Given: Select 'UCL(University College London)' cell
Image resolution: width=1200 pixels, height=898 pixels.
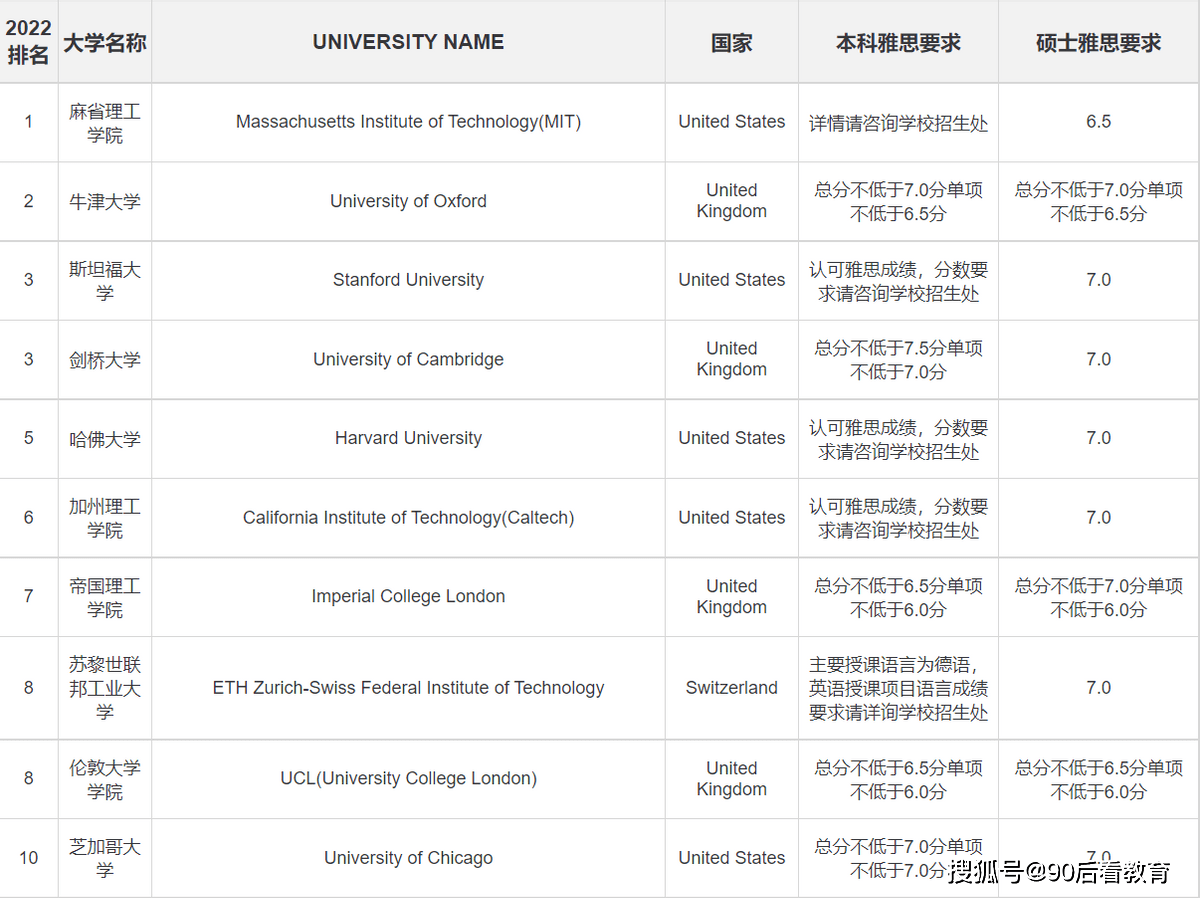Looking at the screenshot, I should tap(408, 778).
